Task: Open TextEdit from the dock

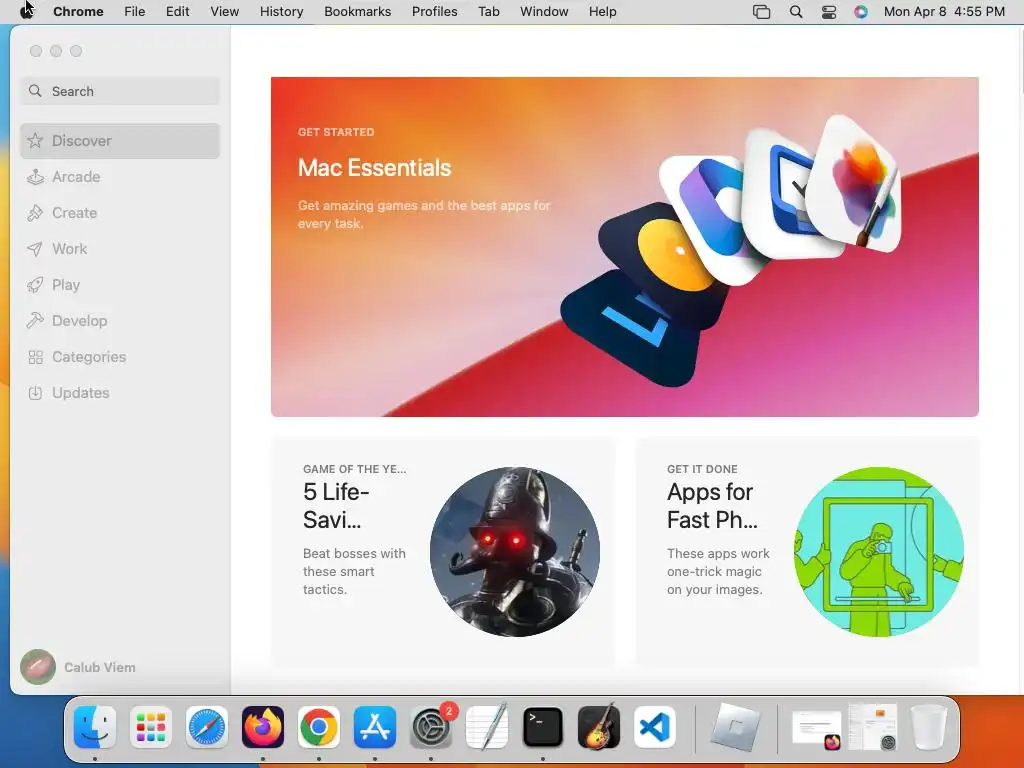Action: 487,727
